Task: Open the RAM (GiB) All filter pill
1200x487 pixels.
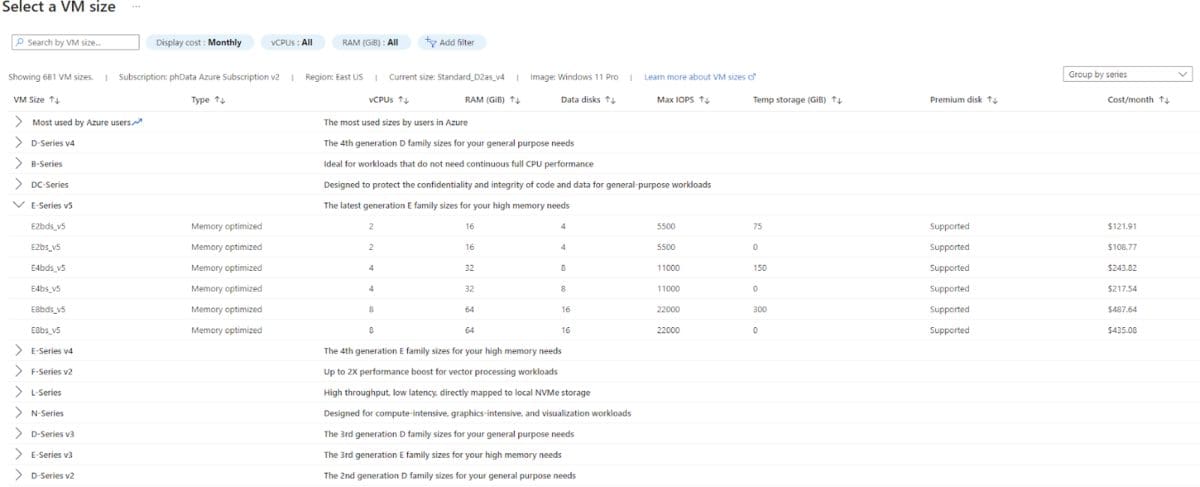Action: click(370, 42)
